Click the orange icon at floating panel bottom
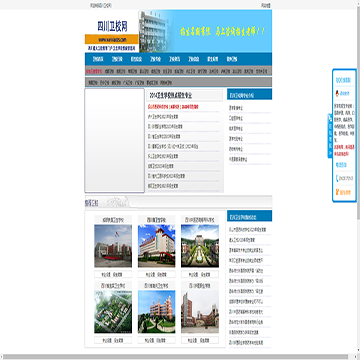The image size is (360, 360). pyautogui.click(x=337, y=192)
